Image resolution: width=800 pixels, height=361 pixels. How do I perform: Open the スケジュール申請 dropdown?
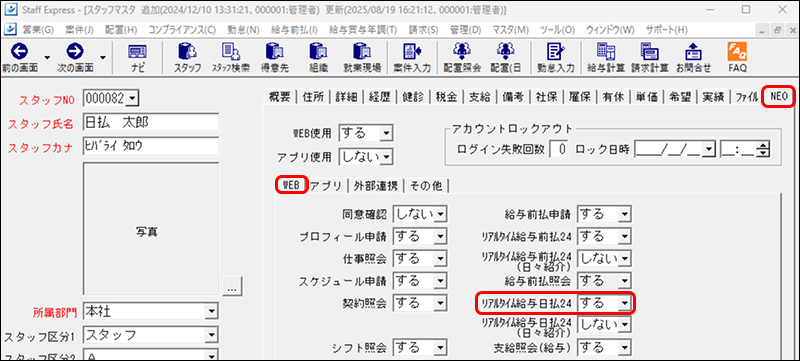pyautogui.click(x=441, y=281)
